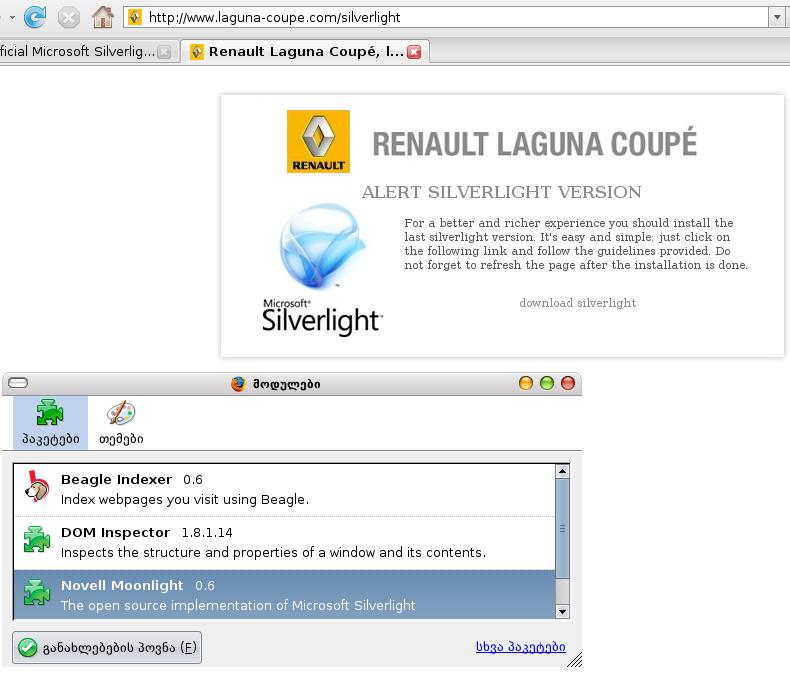Go to the home page icon
This screenshot has width=790, height=681.
(103, 17)
